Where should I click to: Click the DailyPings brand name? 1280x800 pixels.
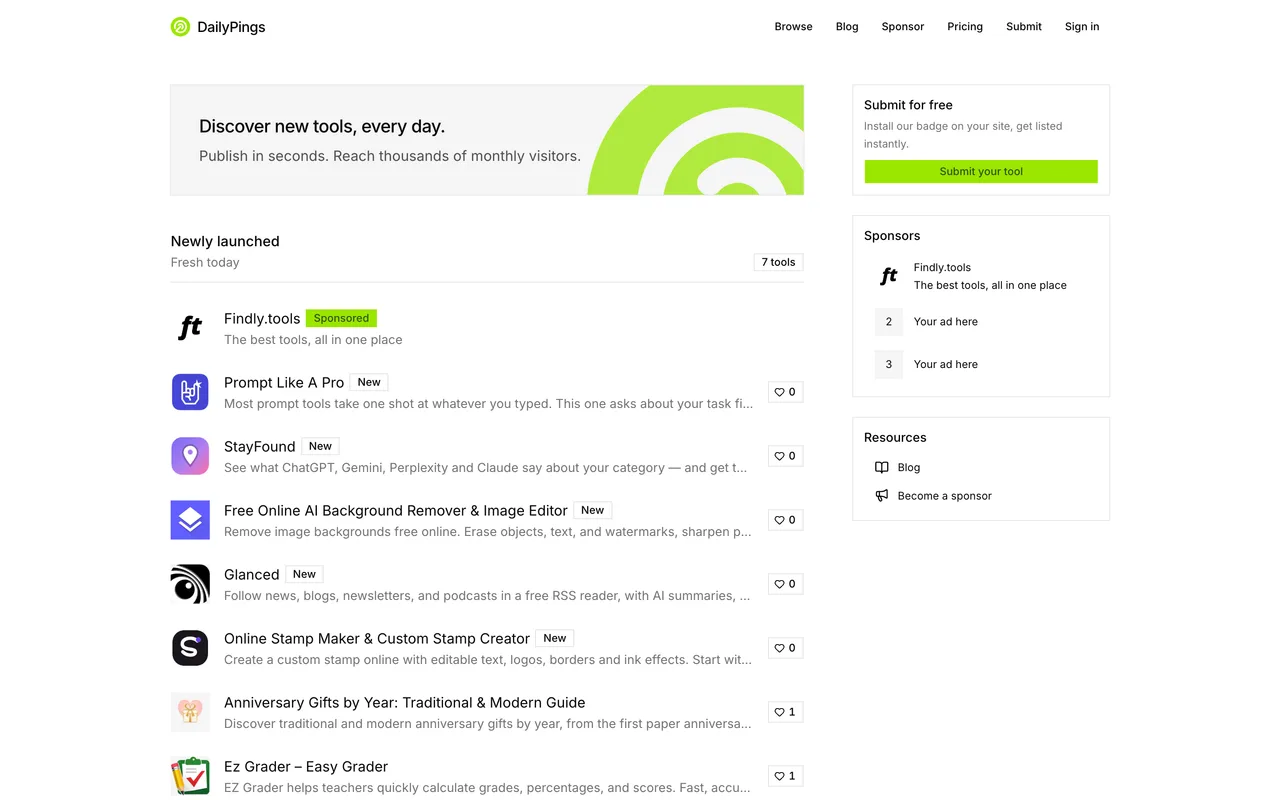point(231,27)
